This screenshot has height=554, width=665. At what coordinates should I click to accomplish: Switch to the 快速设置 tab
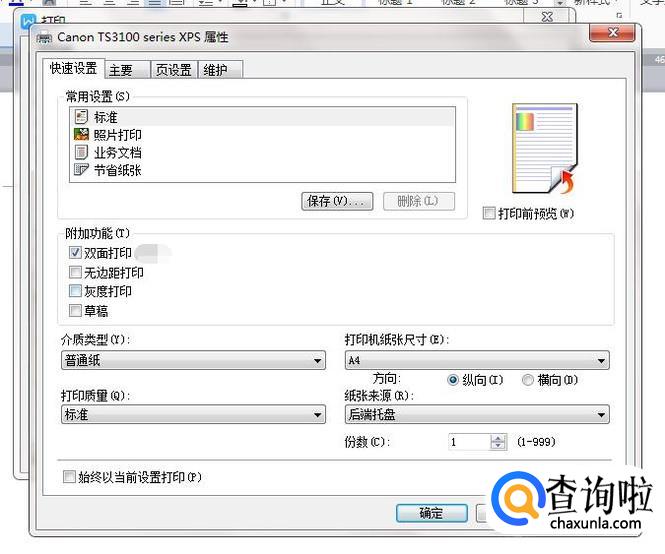74,68
